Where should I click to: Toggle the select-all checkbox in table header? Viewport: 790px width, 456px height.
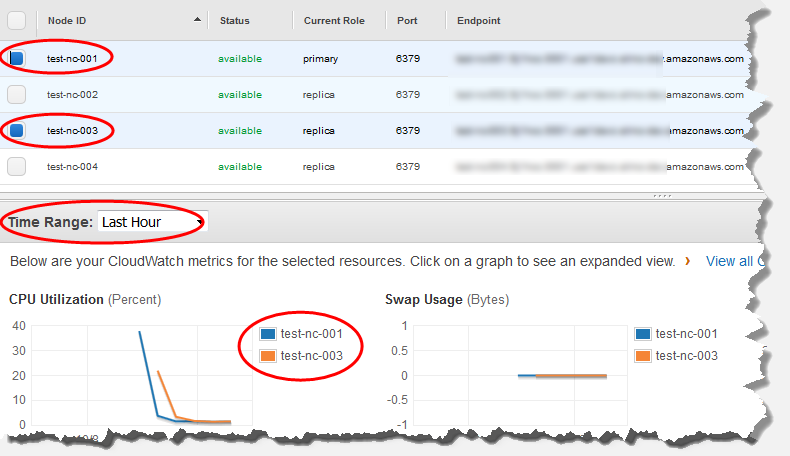17,21
